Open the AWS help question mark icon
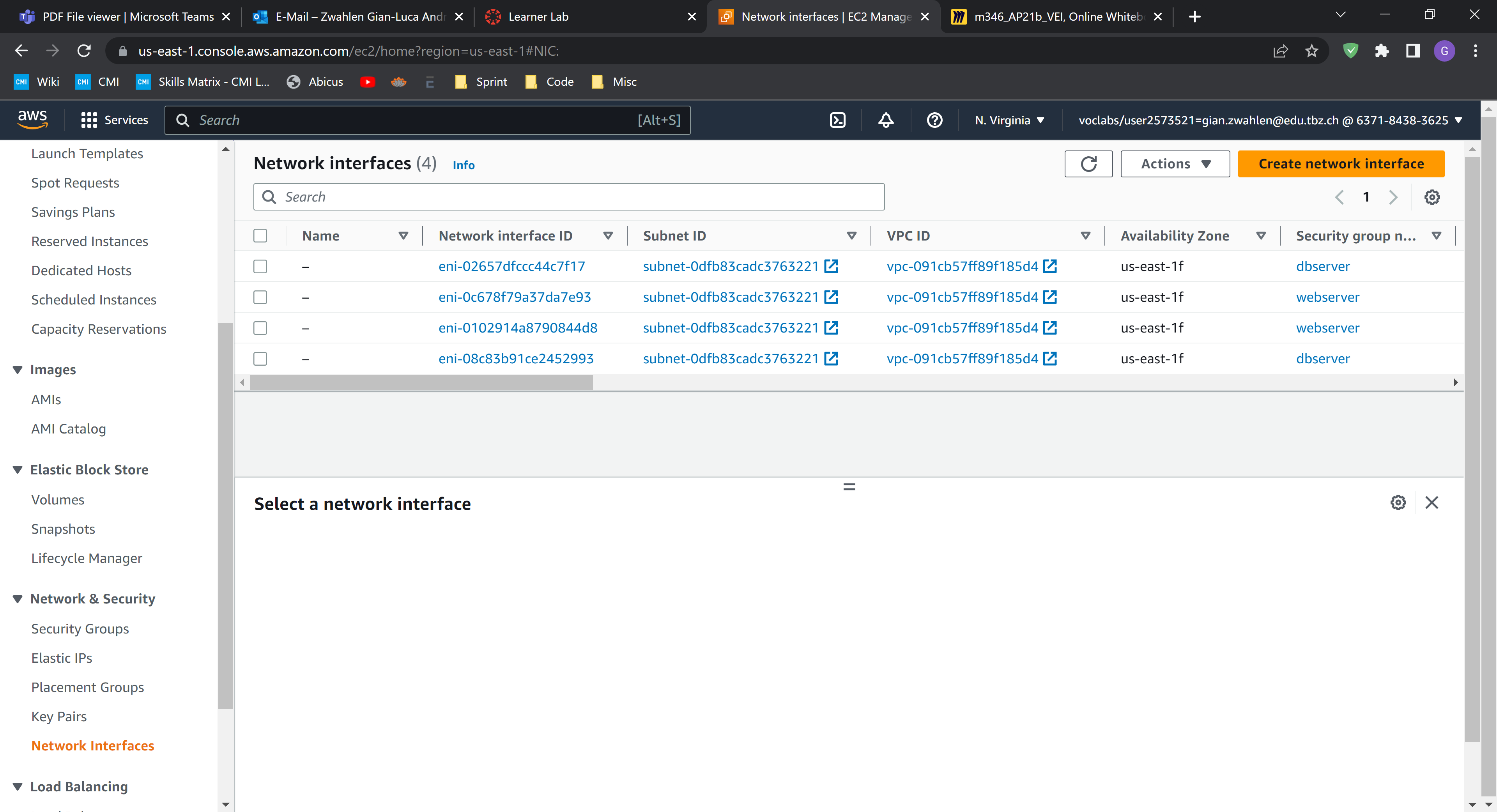This screenshot has width=1497, height=812. click(x=934, y=120)
